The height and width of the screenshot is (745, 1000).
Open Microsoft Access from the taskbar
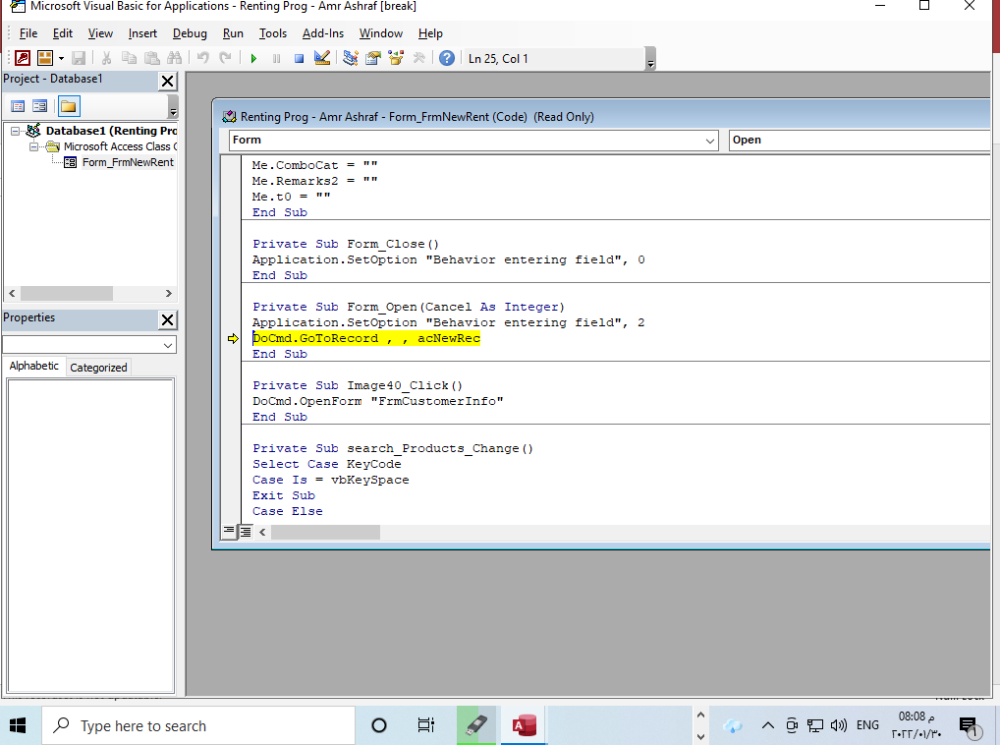click(524, 726)
